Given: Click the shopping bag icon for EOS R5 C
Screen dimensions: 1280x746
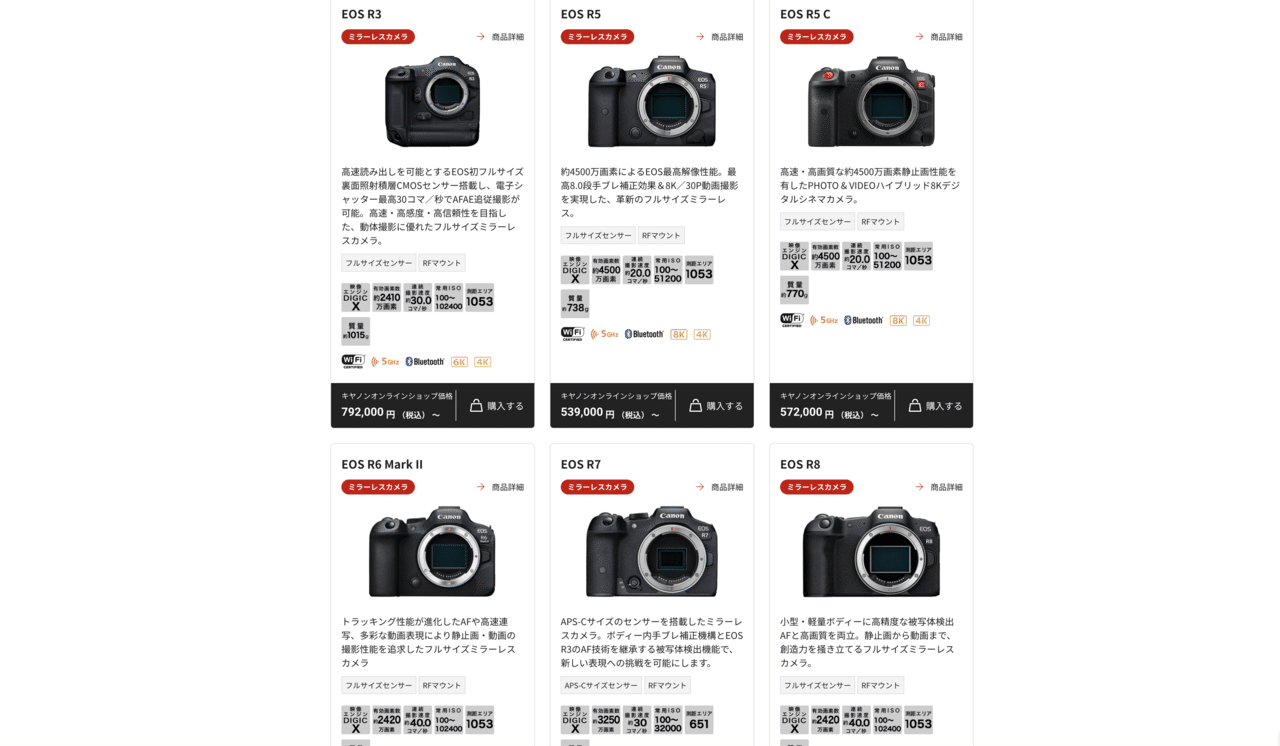Looking at the screenshot, I should 915,405.
